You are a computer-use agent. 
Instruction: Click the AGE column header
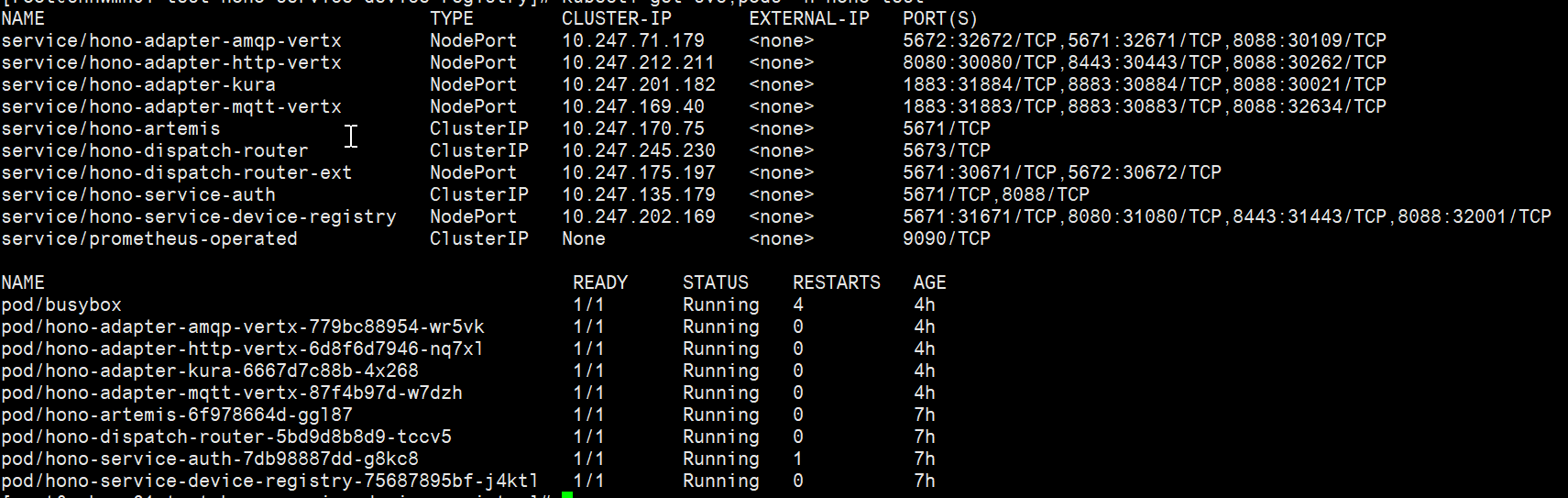[x=930, y=283]
